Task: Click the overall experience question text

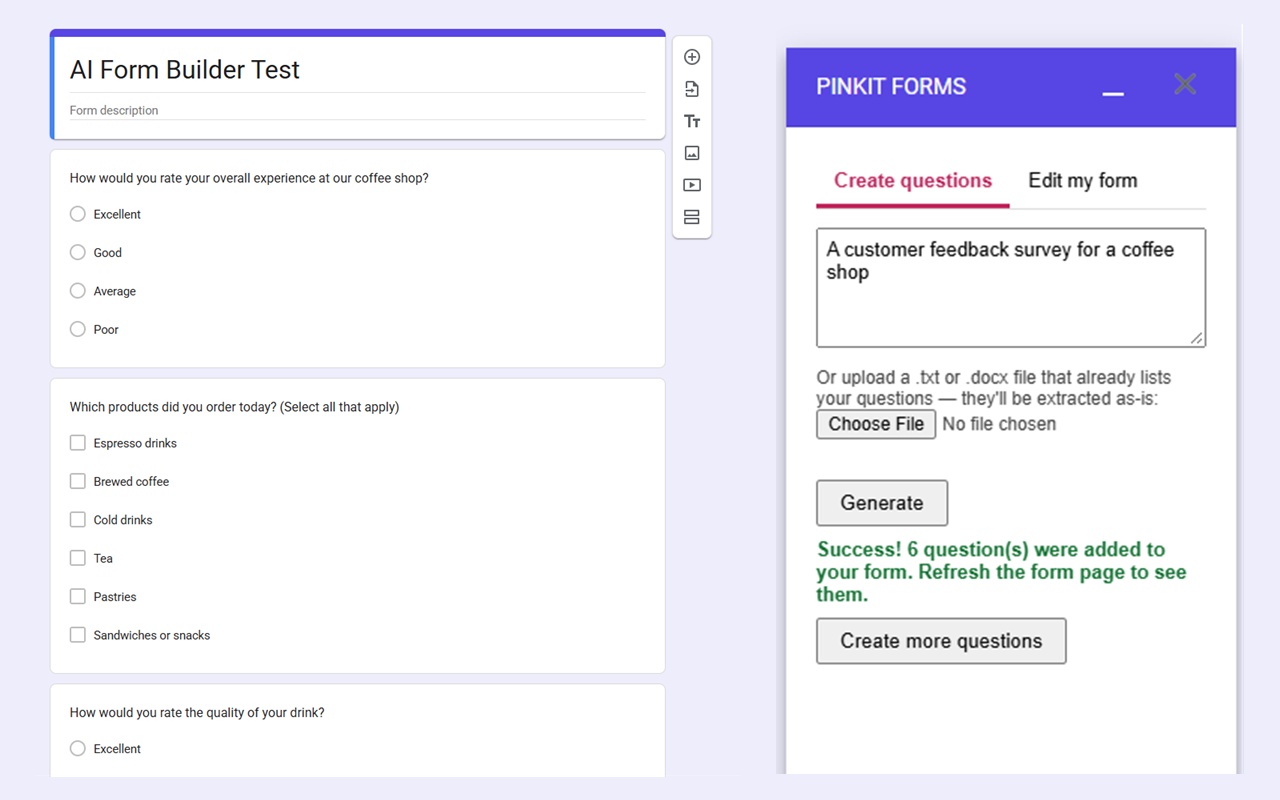Action: 249,178
